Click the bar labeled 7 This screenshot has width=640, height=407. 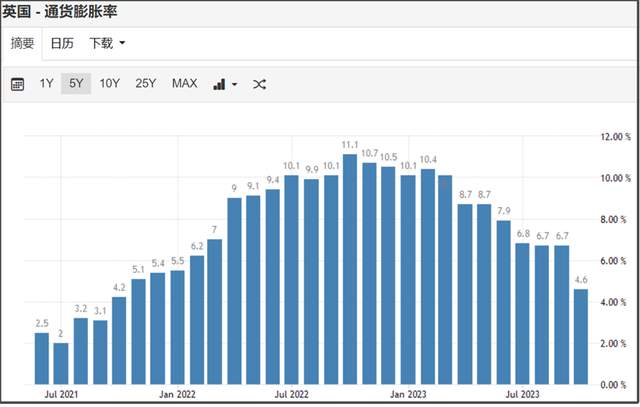[x=214, y=312]
